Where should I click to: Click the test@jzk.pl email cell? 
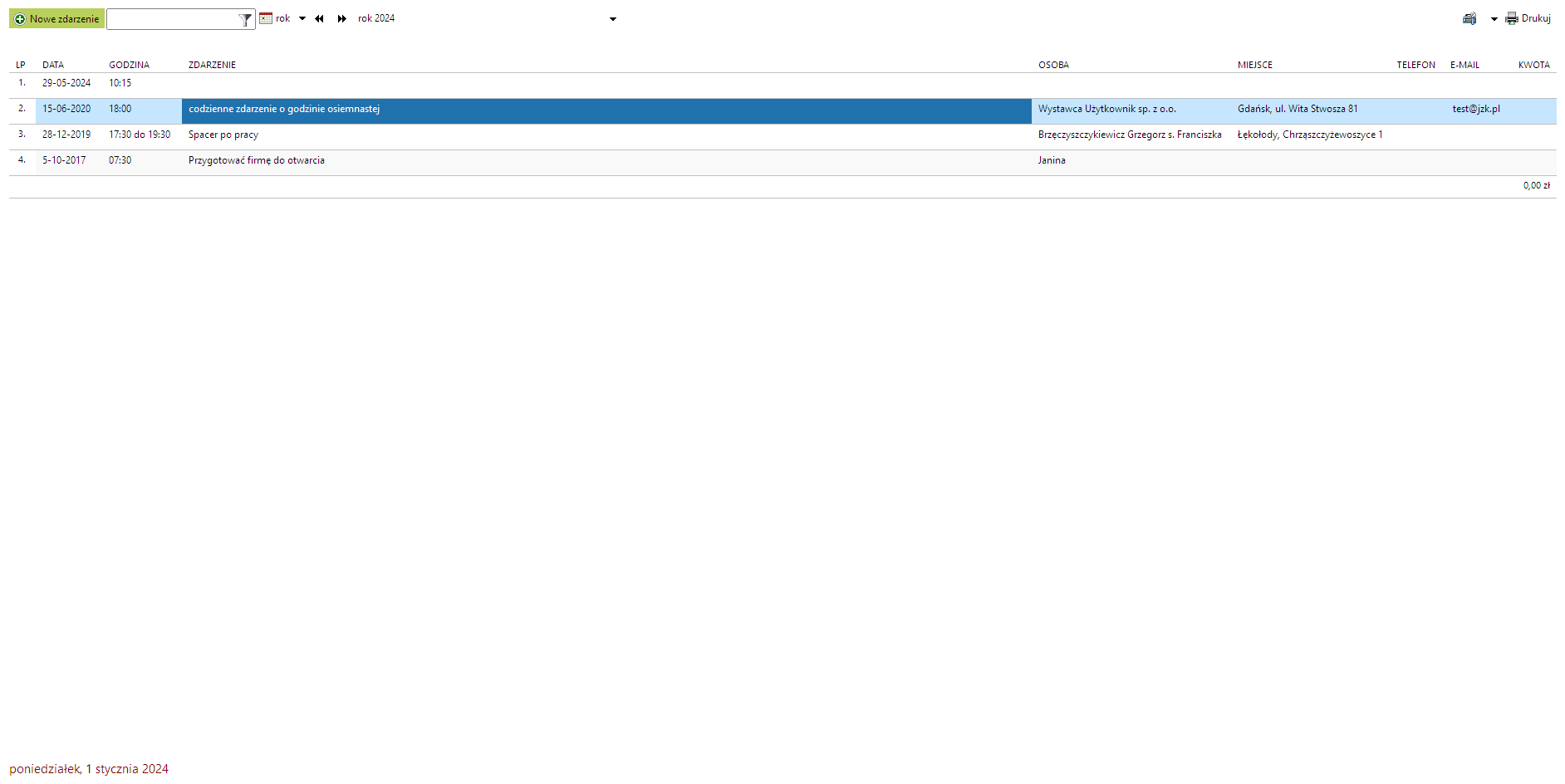point(1476,109)
